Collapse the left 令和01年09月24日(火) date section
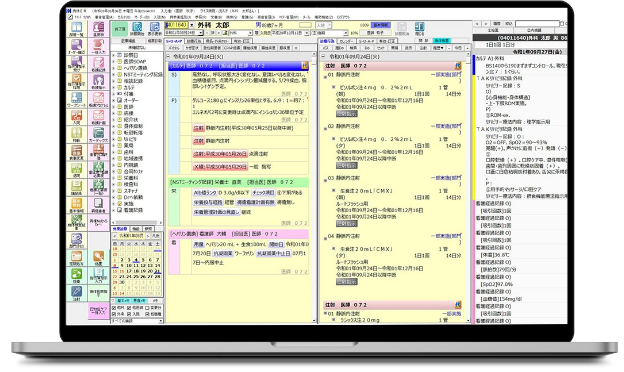This screenshot has height=372, width=624. 168,56
